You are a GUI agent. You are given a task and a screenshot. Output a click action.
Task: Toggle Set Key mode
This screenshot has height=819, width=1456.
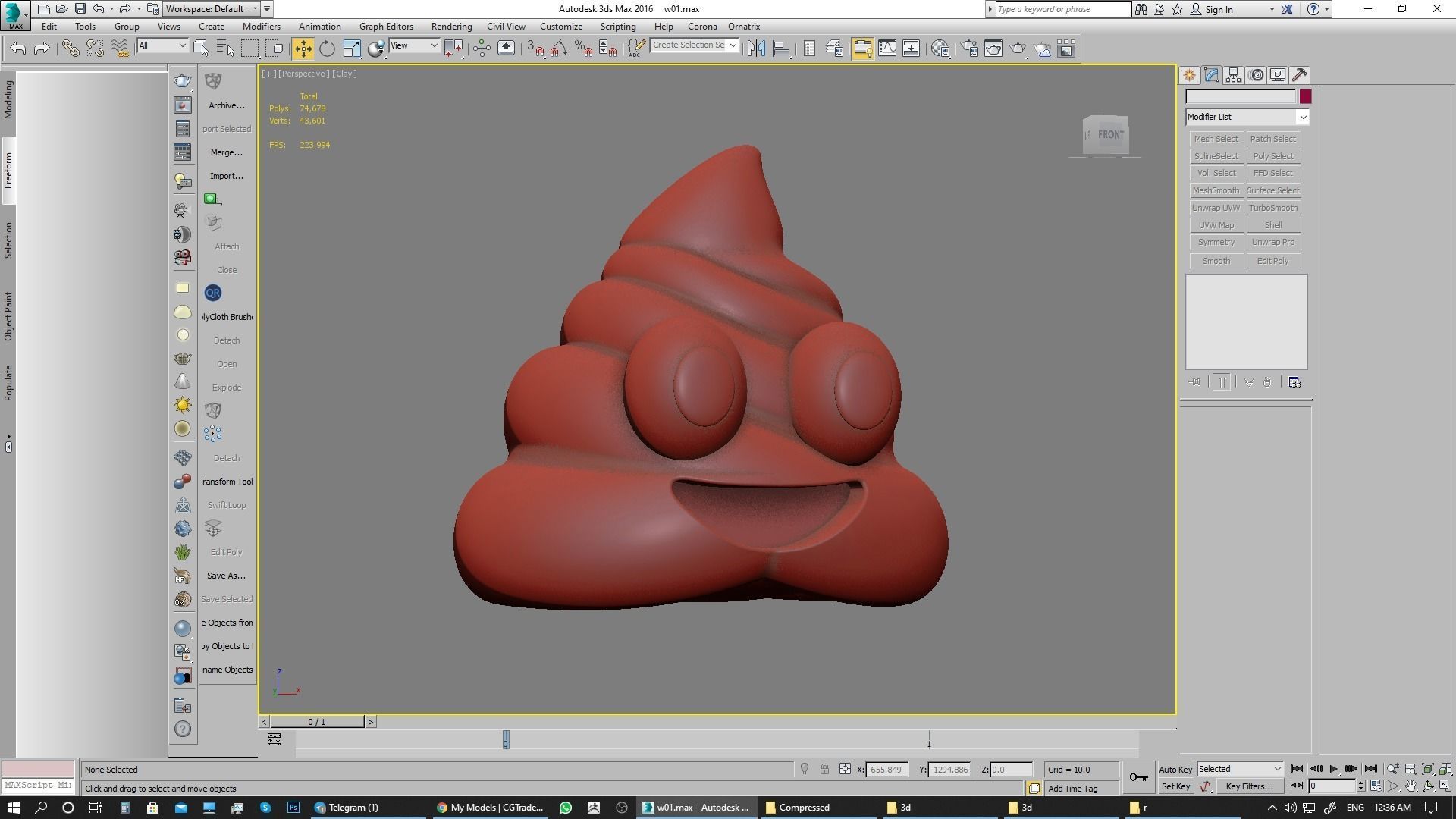tap(1175, 786)
